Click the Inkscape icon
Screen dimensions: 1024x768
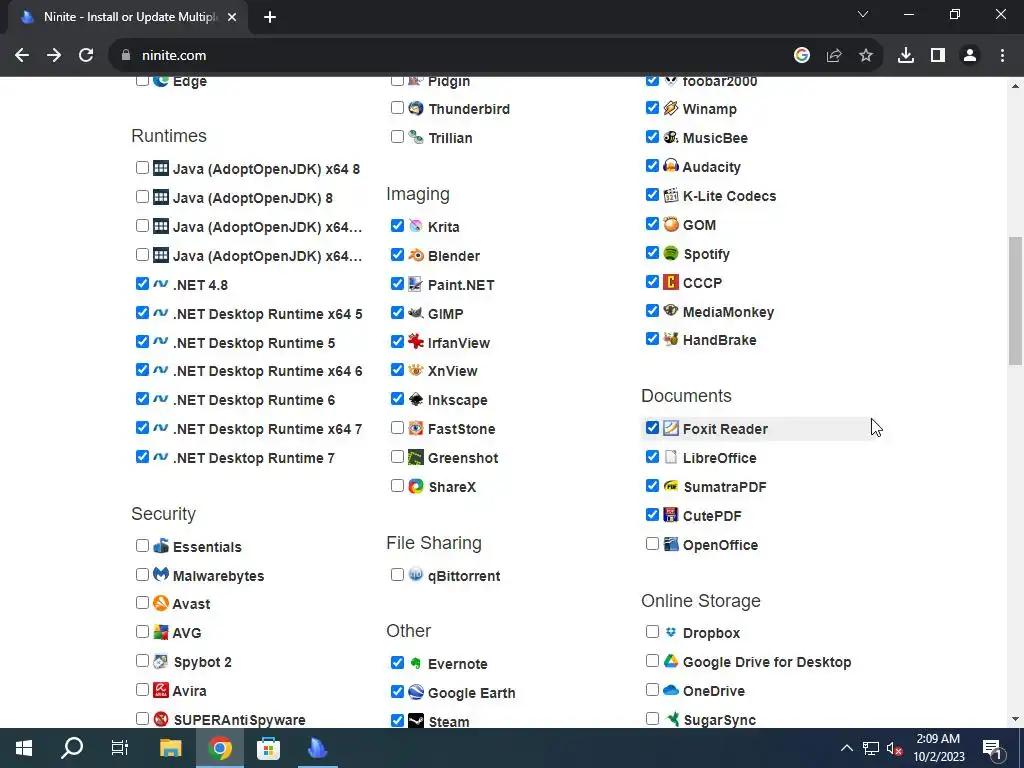click(x=416, y=399)
